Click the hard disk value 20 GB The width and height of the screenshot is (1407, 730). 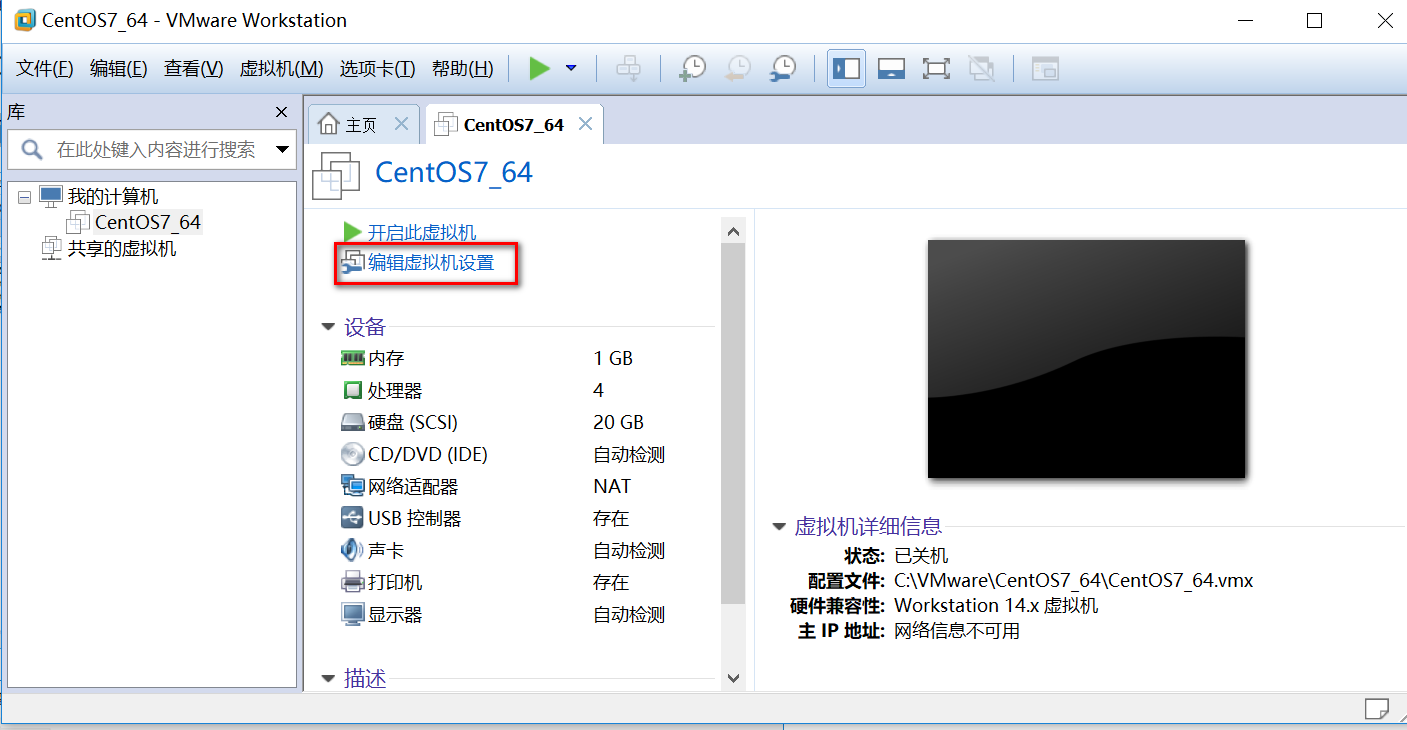click(619, 422)
